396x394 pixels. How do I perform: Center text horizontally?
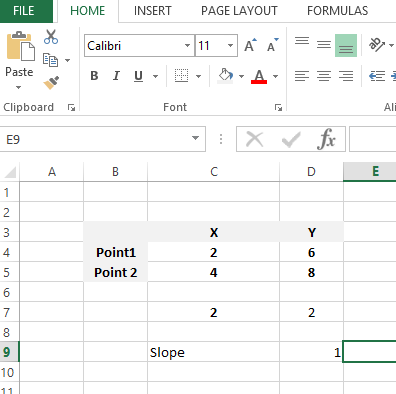coord(324,76)
